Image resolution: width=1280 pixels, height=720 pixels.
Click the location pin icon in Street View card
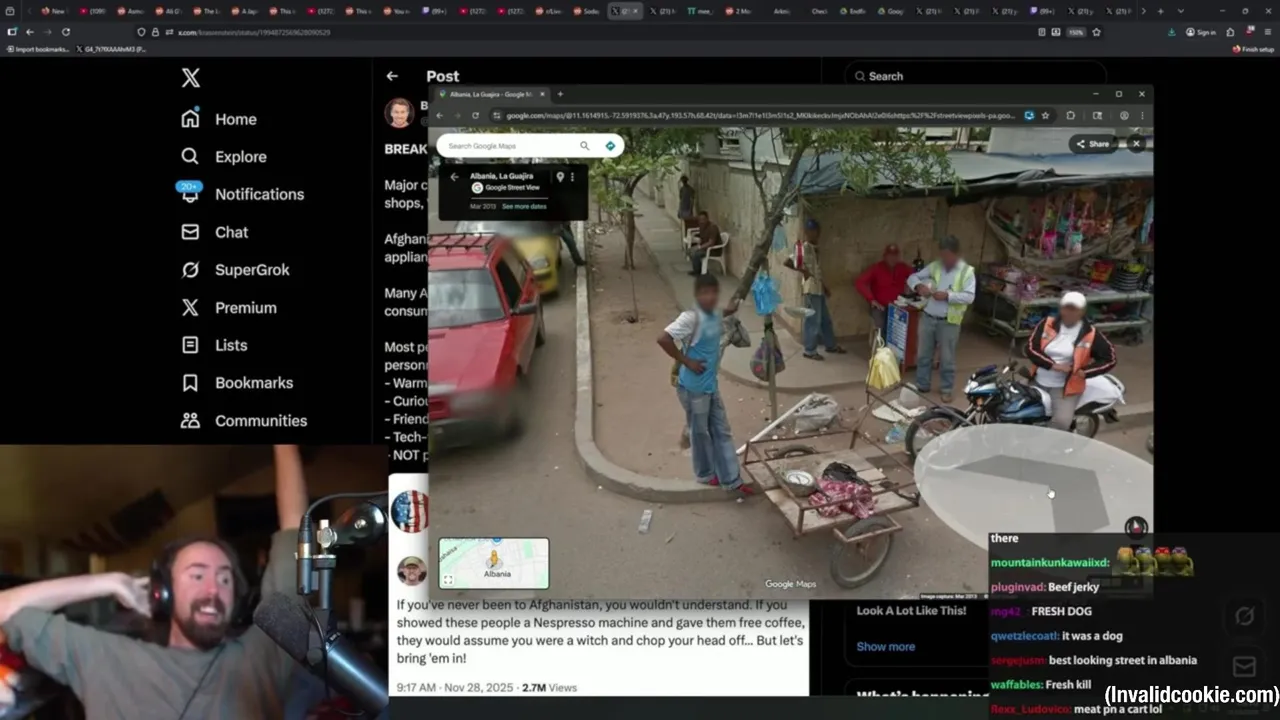pyautogui.click(x=560, y=177)
